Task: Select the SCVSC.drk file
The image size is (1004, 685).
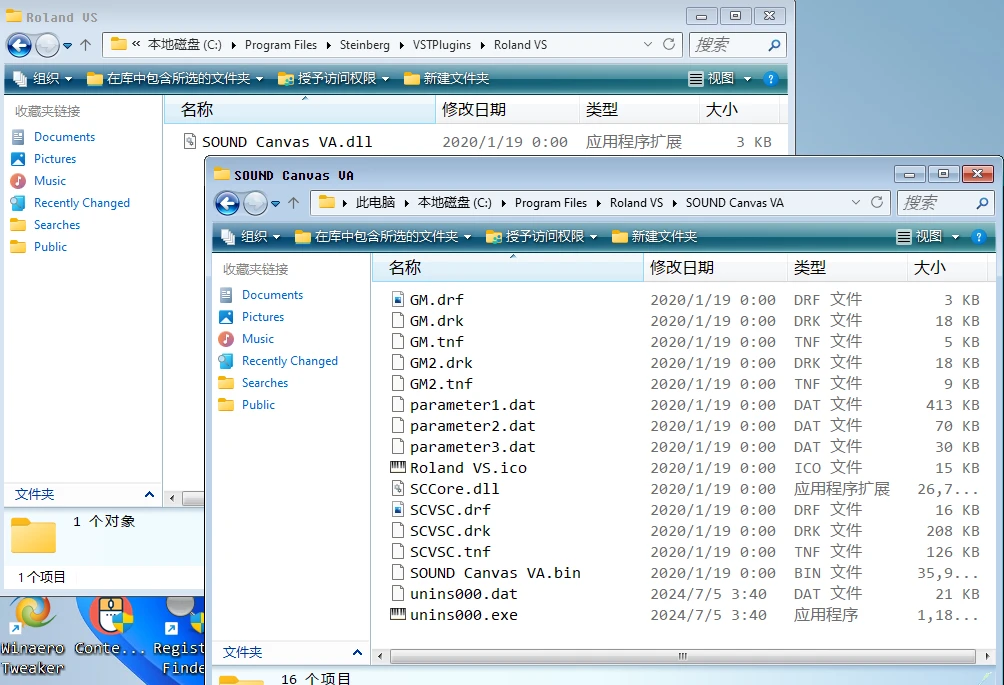Action: click(x=450, y=531)
